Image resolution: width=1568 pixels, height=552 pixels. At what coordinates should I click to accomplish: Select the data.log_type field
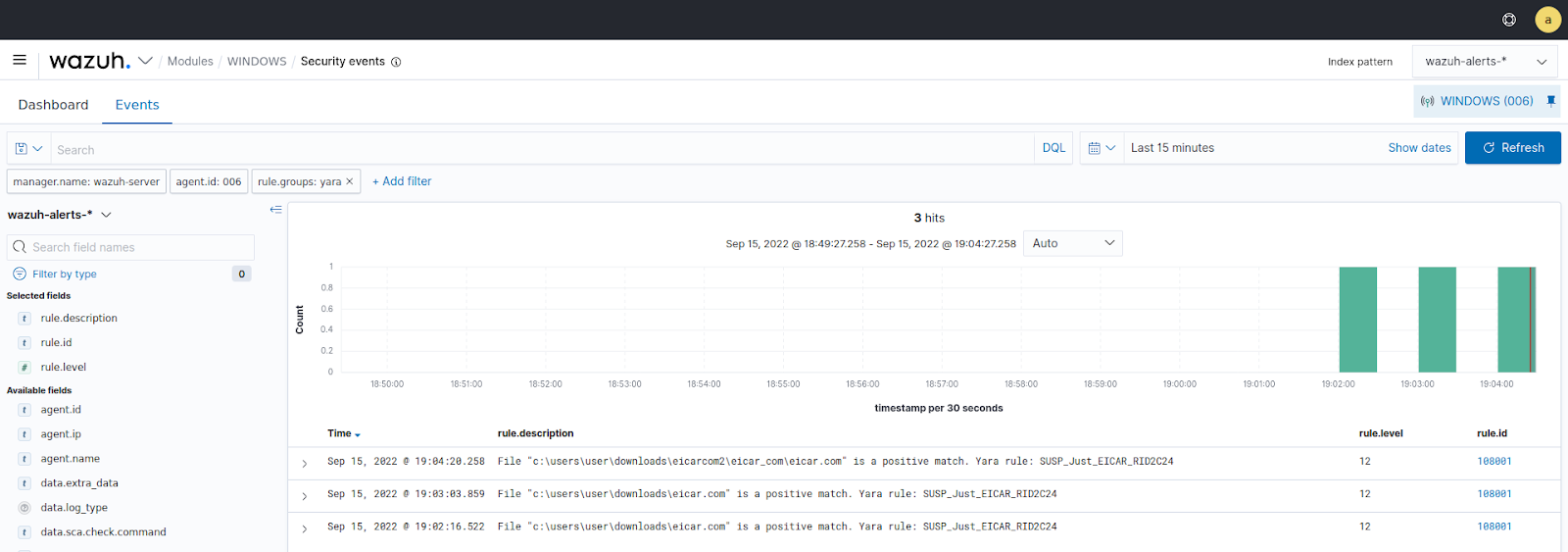(x=73, y=508)
